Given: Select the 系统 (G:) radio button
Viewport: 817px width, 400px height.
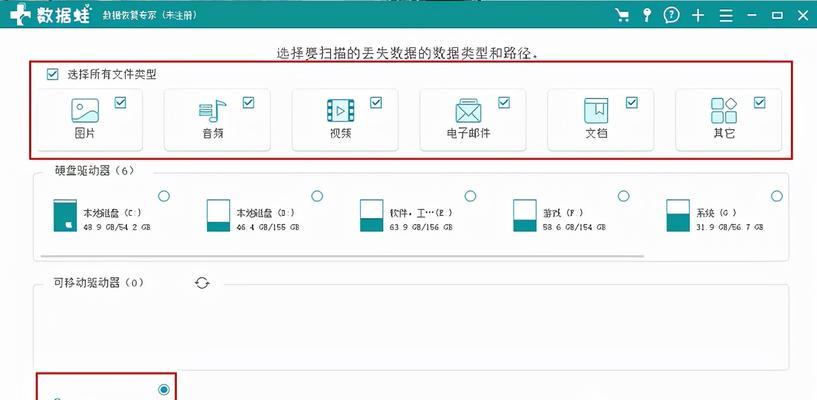Looking at the screenshot, I should click(x=776, y=196).
